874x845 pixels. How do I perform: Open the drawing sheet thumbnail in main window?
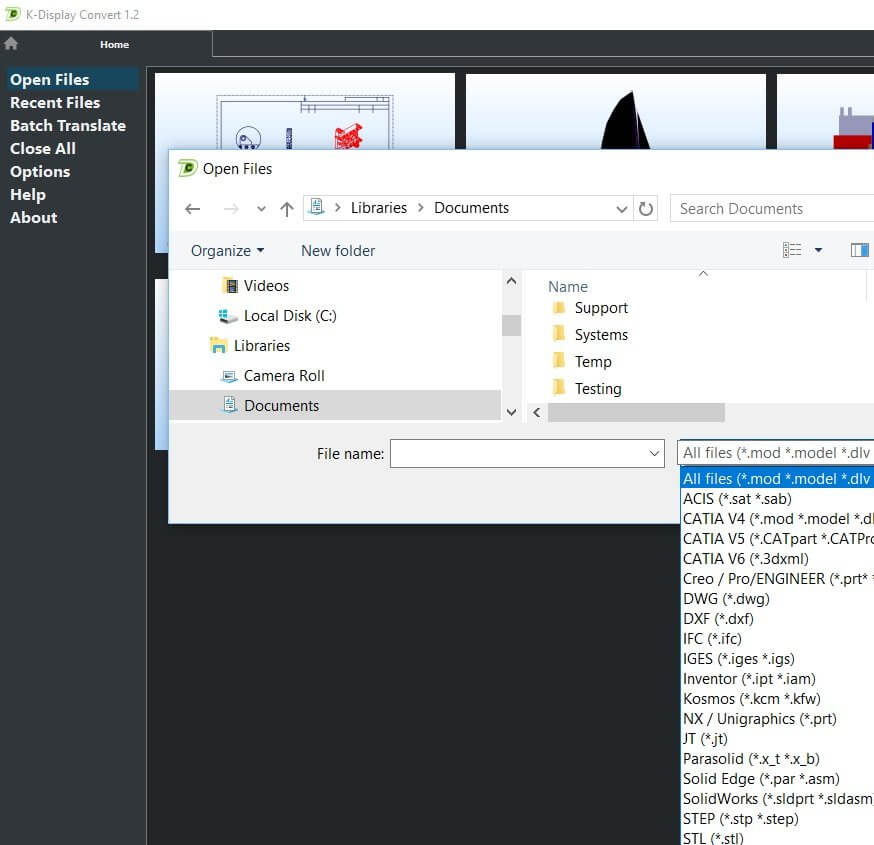coord(305,111)
